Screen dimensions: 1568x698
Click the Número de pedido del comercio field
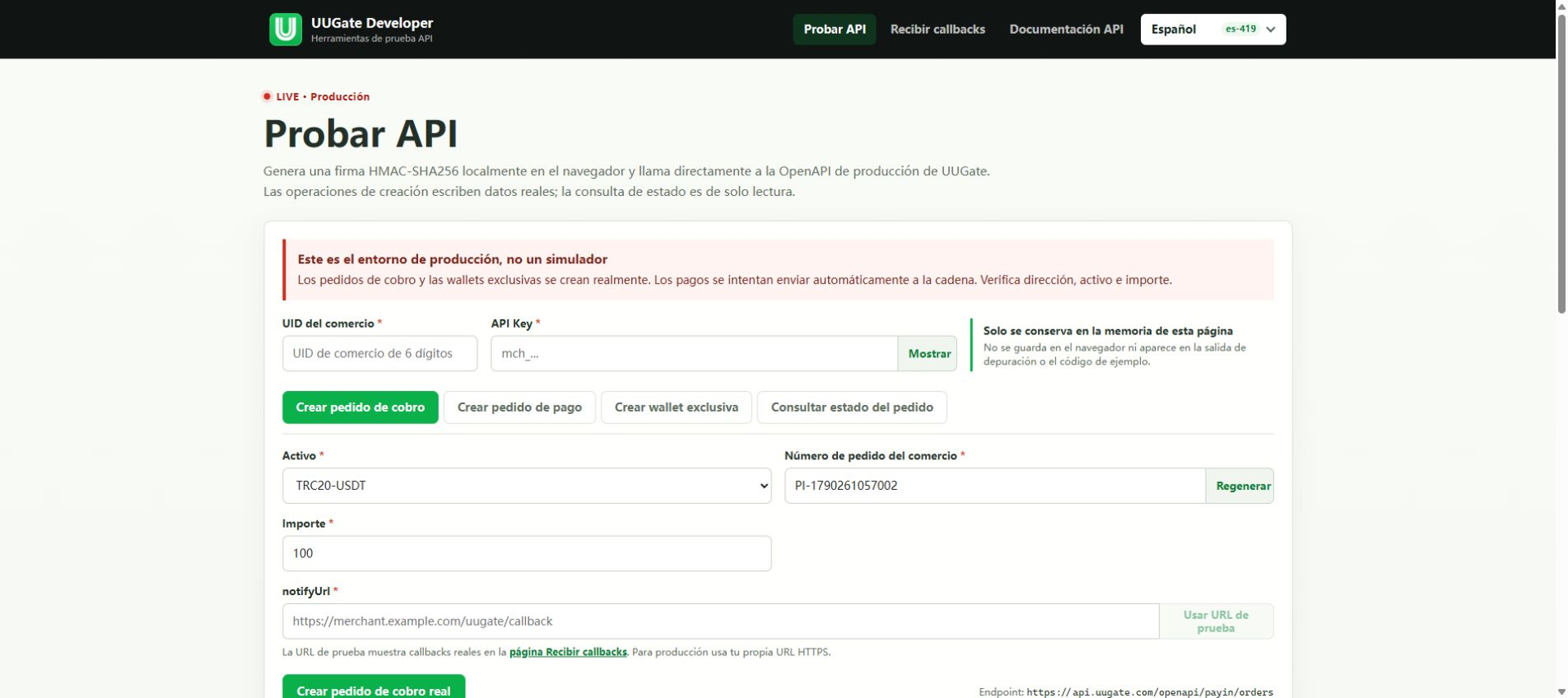tap(995, 486)
